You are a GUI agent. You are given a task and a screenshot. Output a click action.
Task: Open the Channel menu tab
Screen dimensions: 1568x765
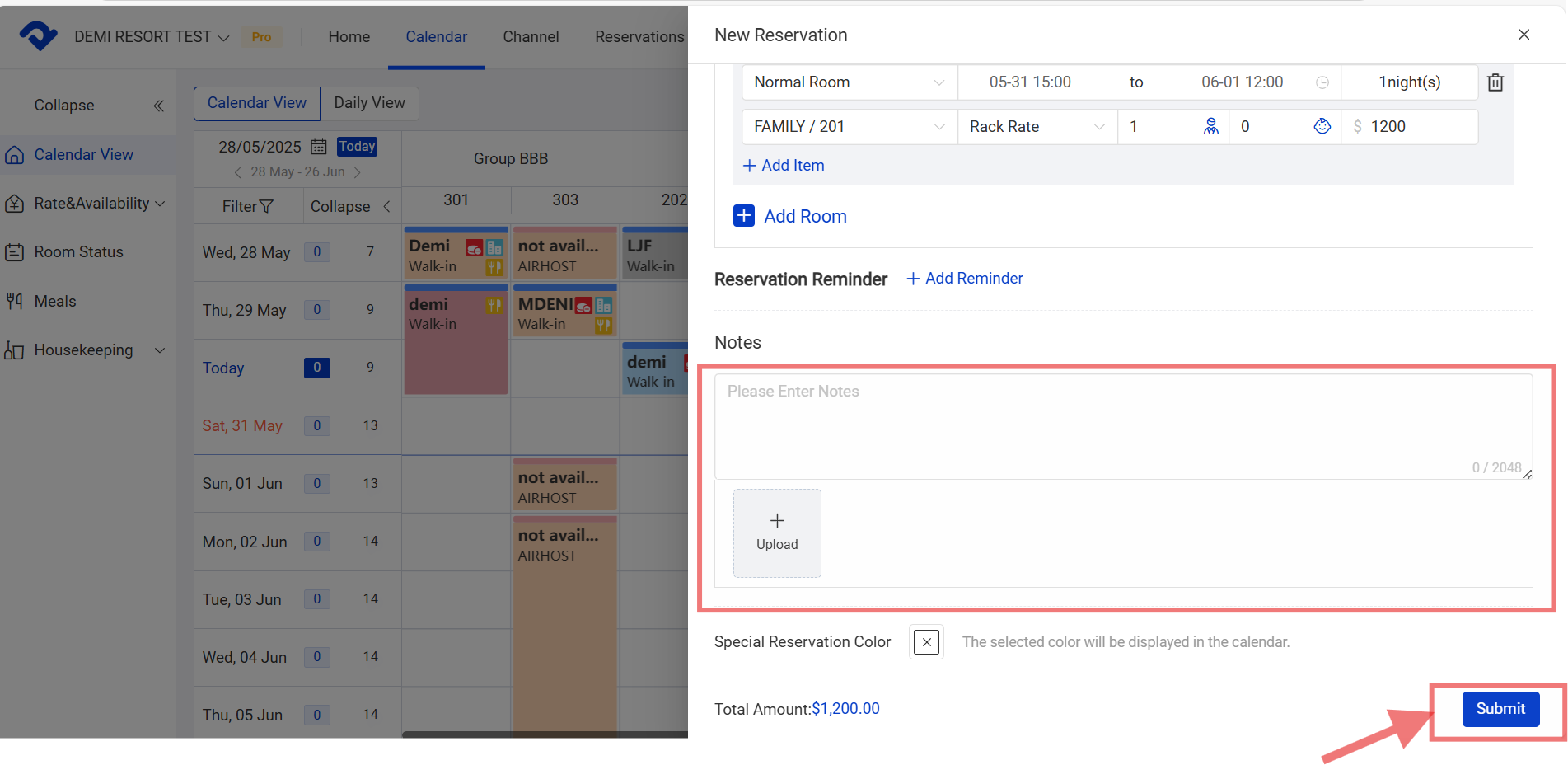coord(531,37)
